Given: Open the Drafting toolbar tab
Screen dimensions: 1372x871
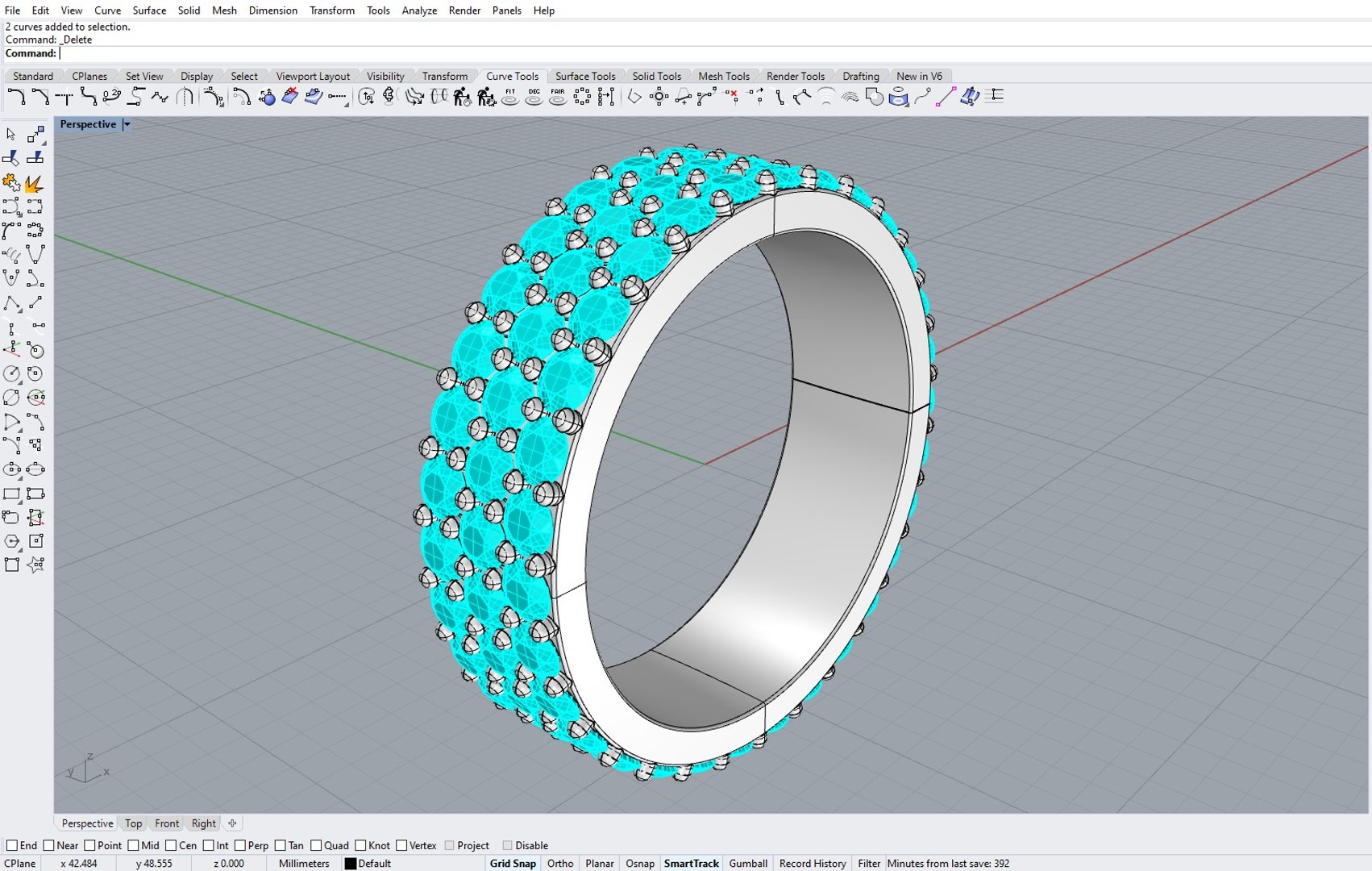Looking at the screenshot, I should coord(860,76).
